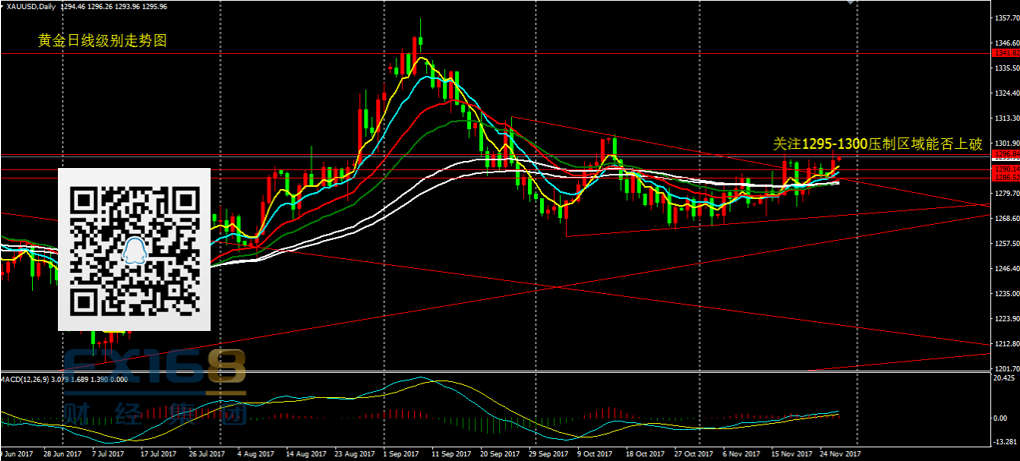The height and width of the screenshot is (461, 1020).
Task: Click the QR code image on chart
Action: [x=133, y=249]
